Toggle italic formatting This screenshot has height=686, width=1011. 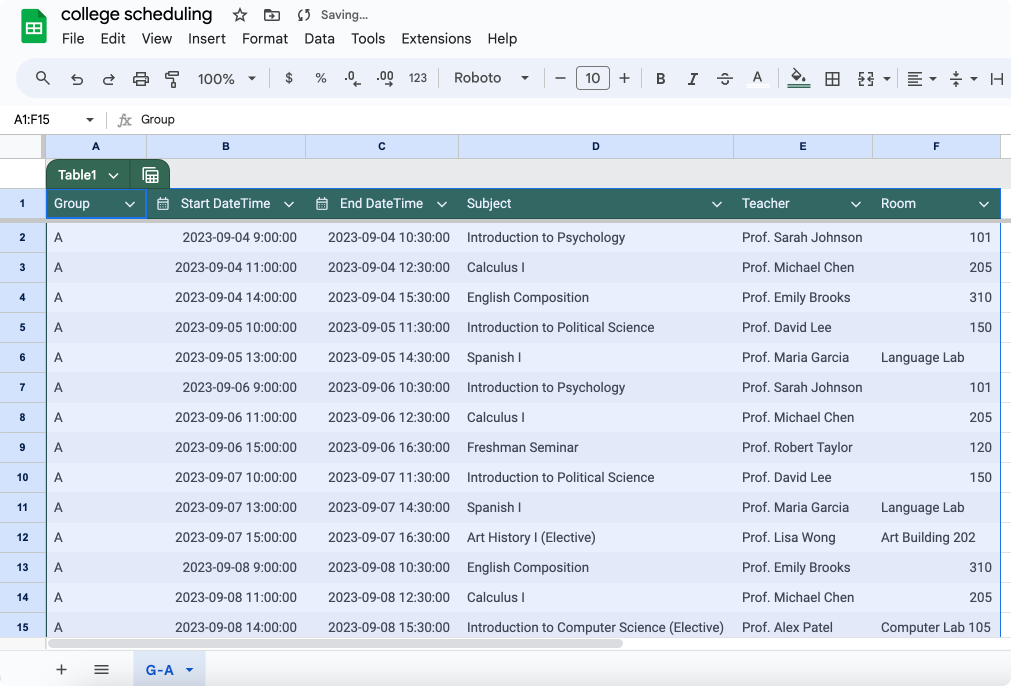(x=692, y=79)
